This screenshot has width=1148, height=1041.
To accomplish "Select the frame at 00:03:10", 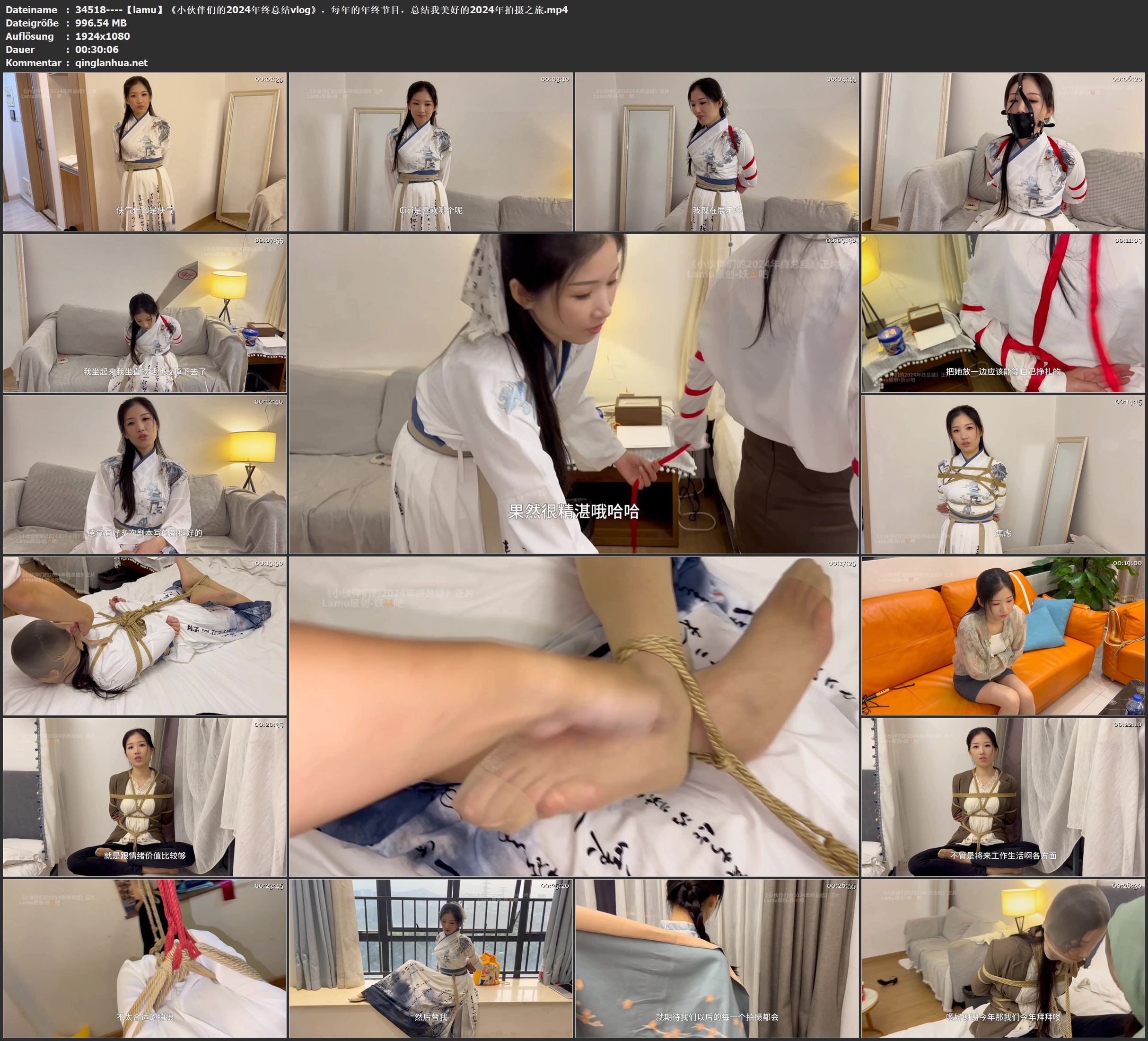I will pos(431,151).
